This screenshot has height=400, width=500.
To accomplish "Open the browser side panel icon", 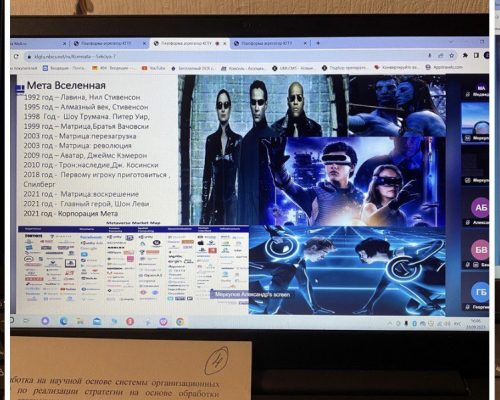I will point(476,56).
